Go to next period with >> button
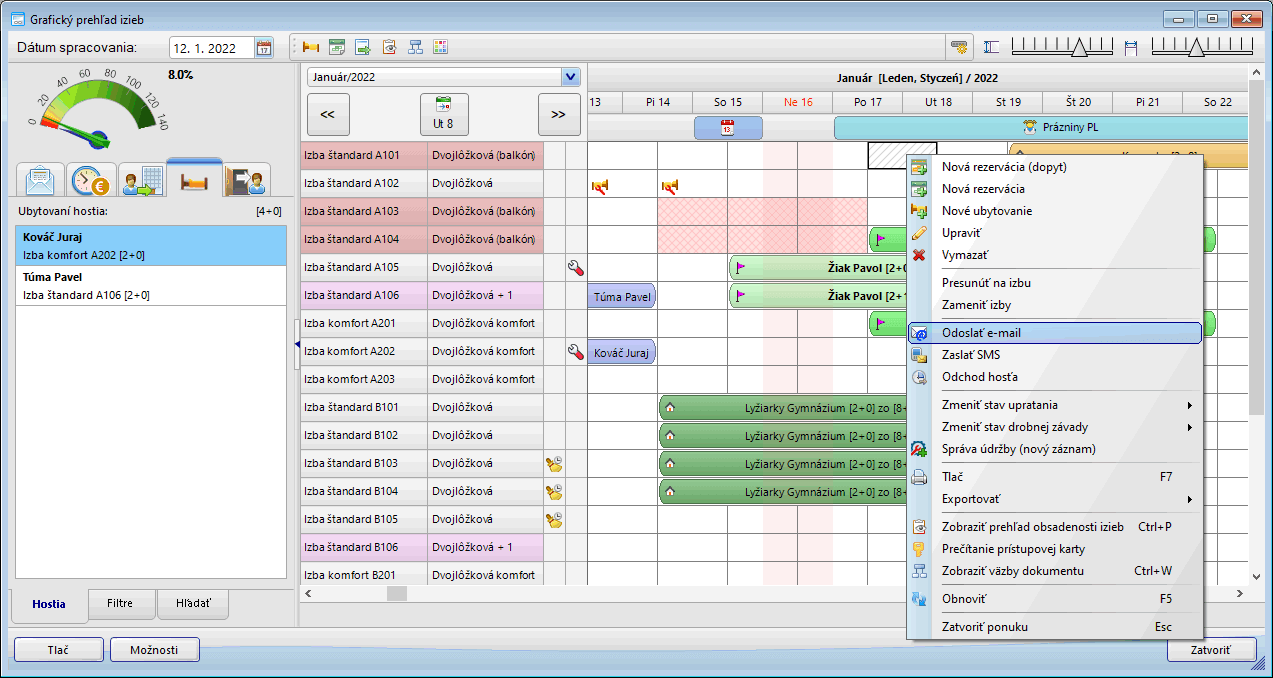Screen dimensions: 1273x678 point(558,115)
